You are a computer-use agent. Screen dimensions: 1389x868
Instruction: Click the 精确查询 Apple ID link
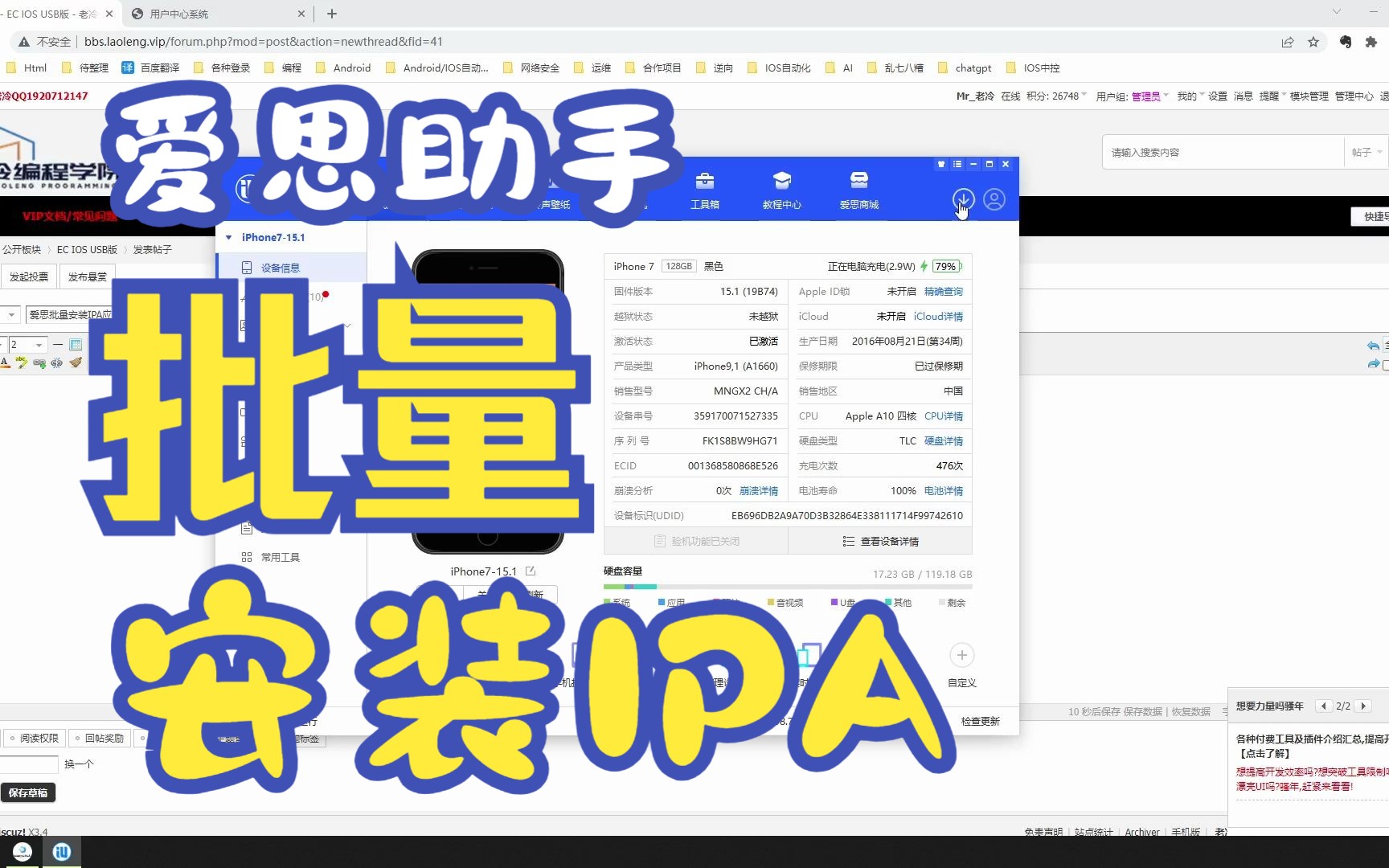943,291
